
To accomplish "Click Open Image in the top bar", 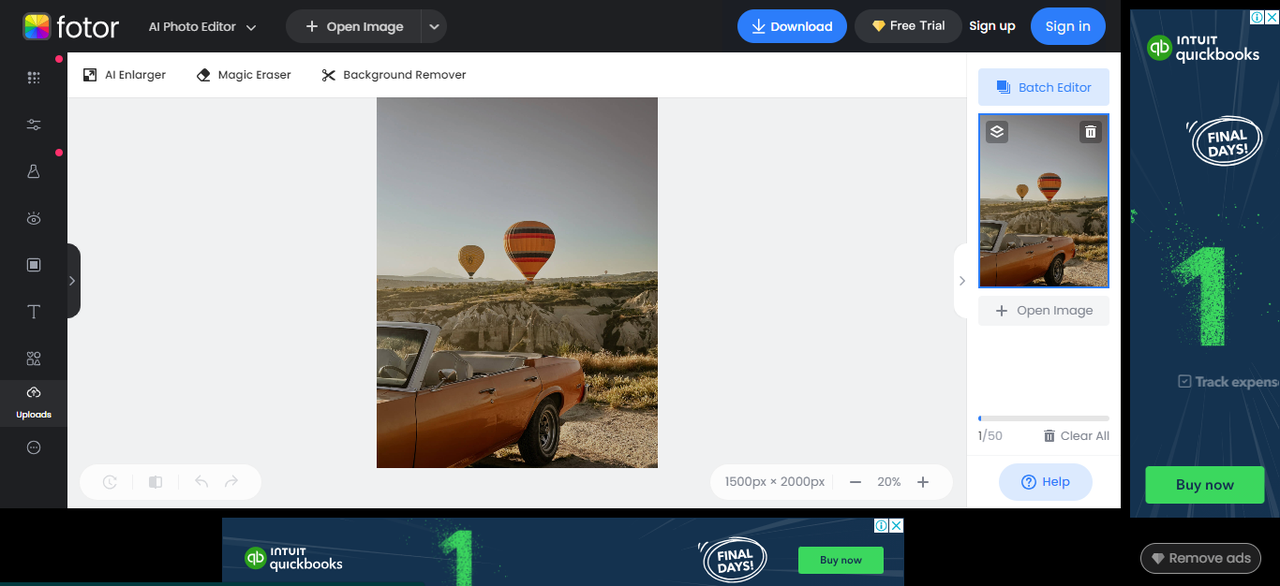I will coord(354,27).
